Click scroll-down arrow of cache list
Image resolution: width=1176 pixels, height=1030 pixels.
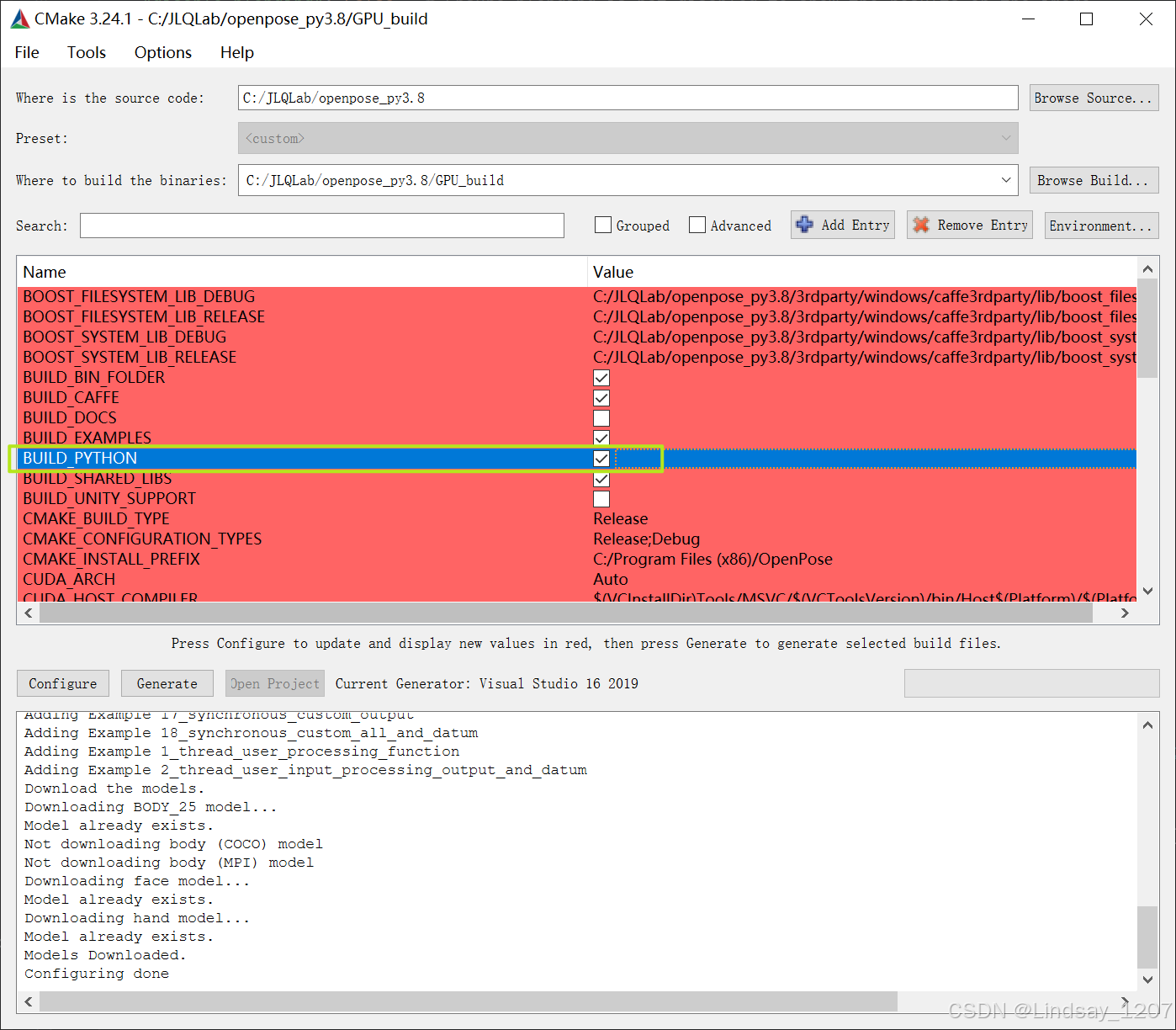(1147, 592)
